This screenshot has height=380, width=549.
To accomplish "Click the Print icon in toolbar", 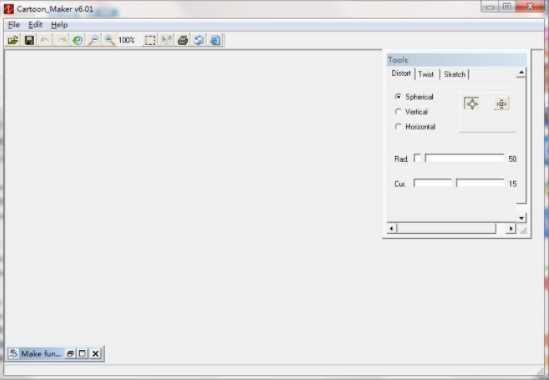I will coord(182,40).
